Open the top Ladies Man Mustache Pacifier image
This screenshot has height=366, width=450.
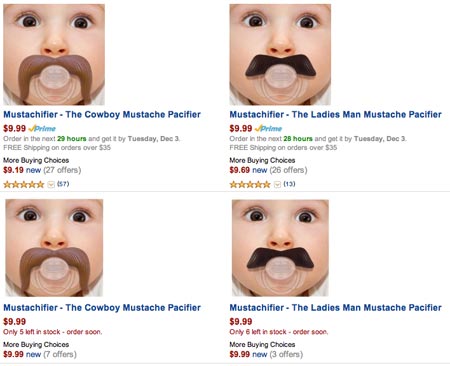coord(280,54)
